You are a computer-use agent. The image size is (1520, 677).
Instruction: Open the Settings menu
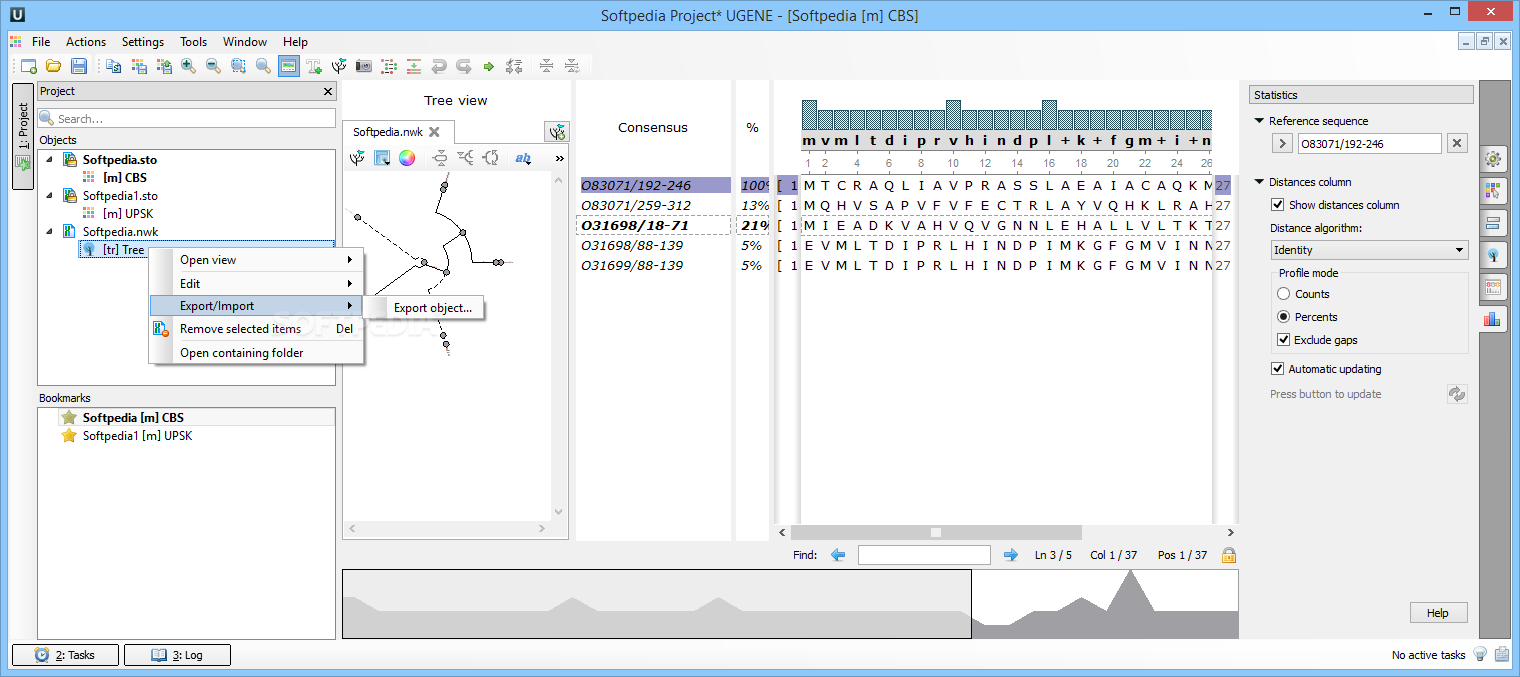143,42
